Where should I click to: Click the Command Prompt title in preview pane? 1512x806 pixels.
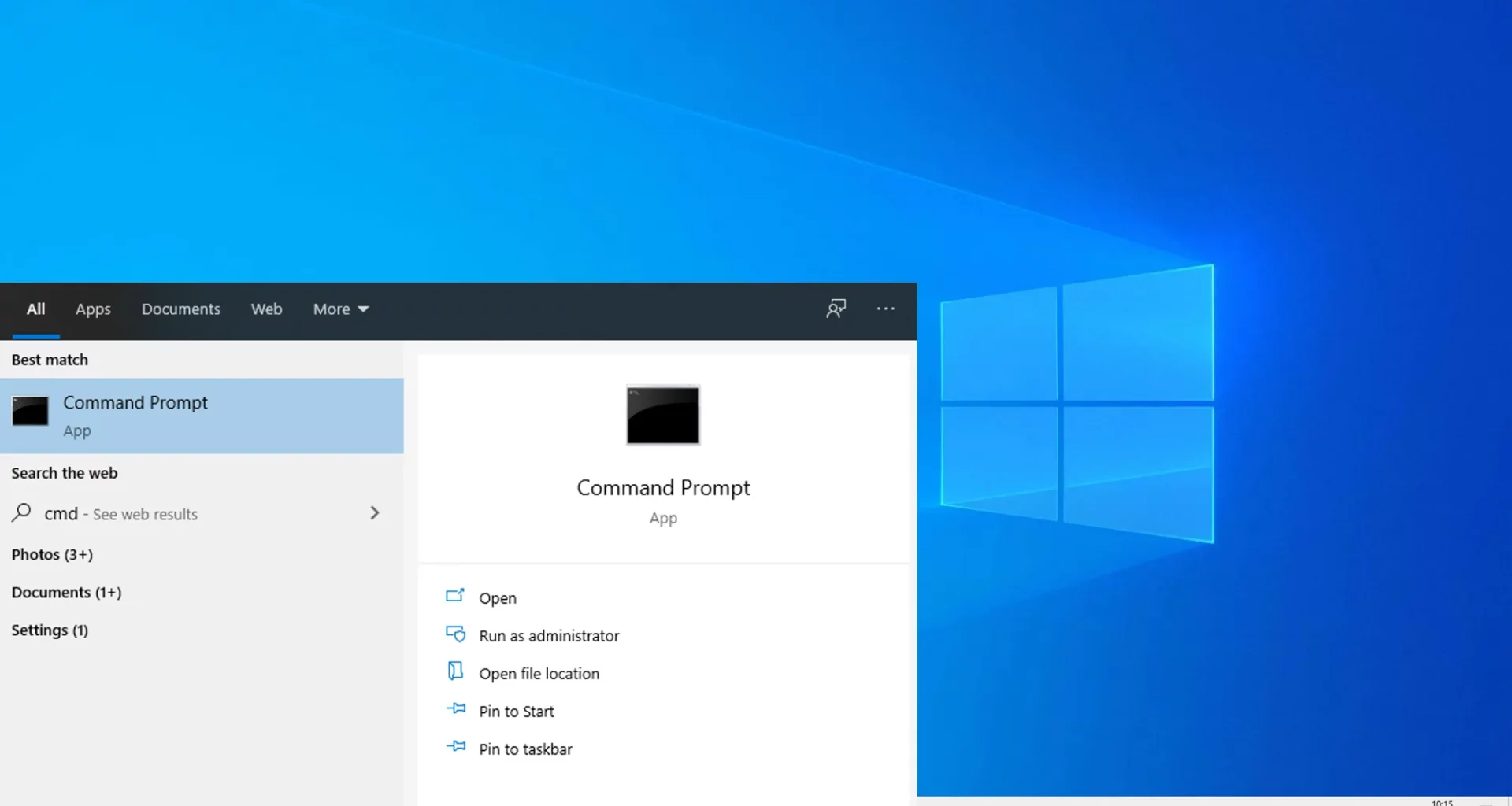[x=663, y=488]
